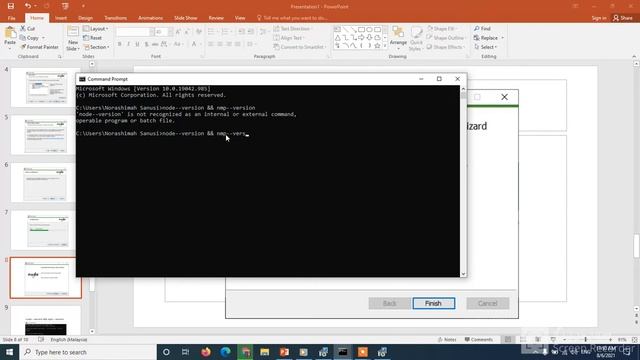This screenshot has width=640, height=360.
Task: Open Quick Styles gallery
Action: click(x=416, y=38)
